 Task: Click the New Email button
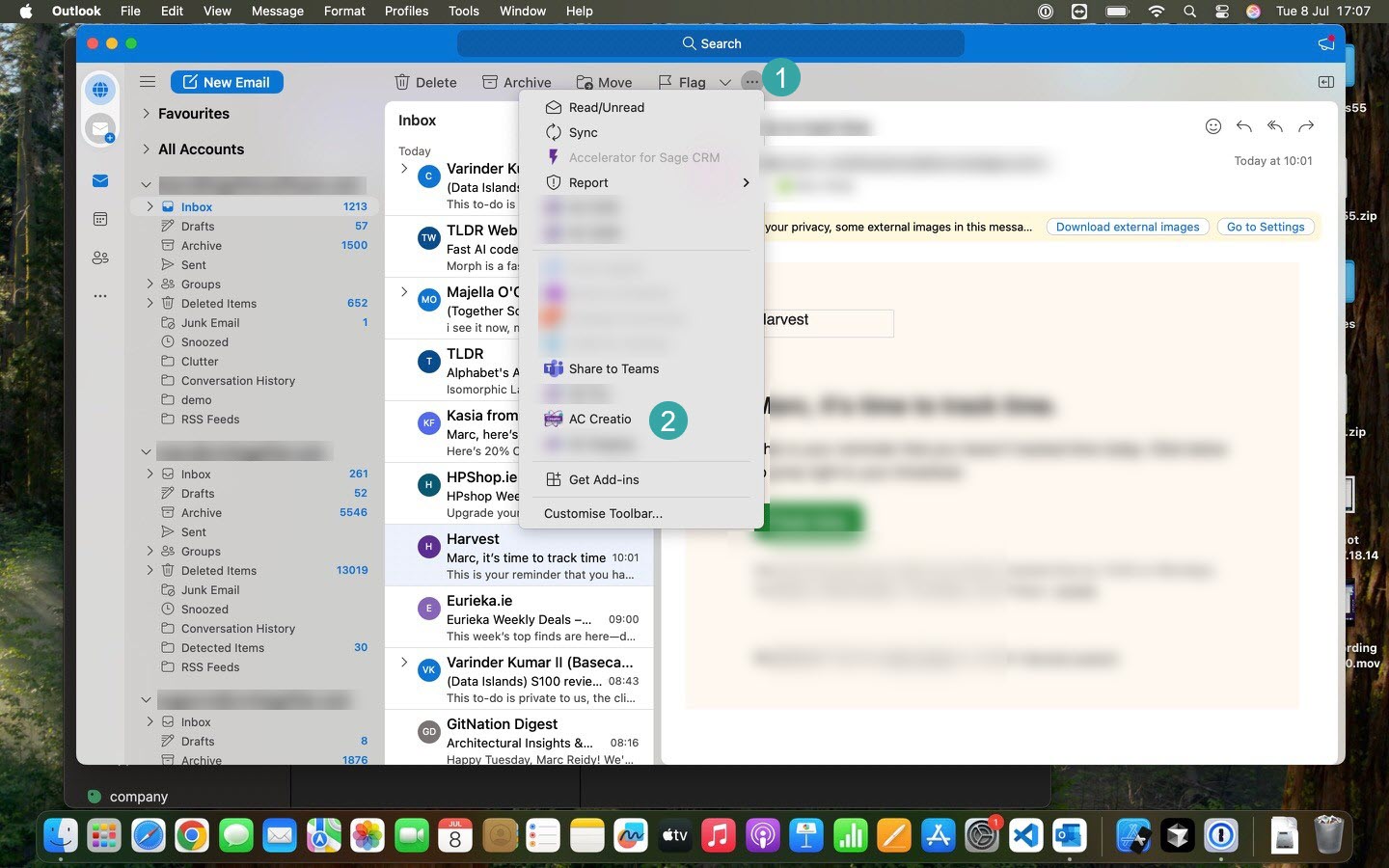click(227, 82)
